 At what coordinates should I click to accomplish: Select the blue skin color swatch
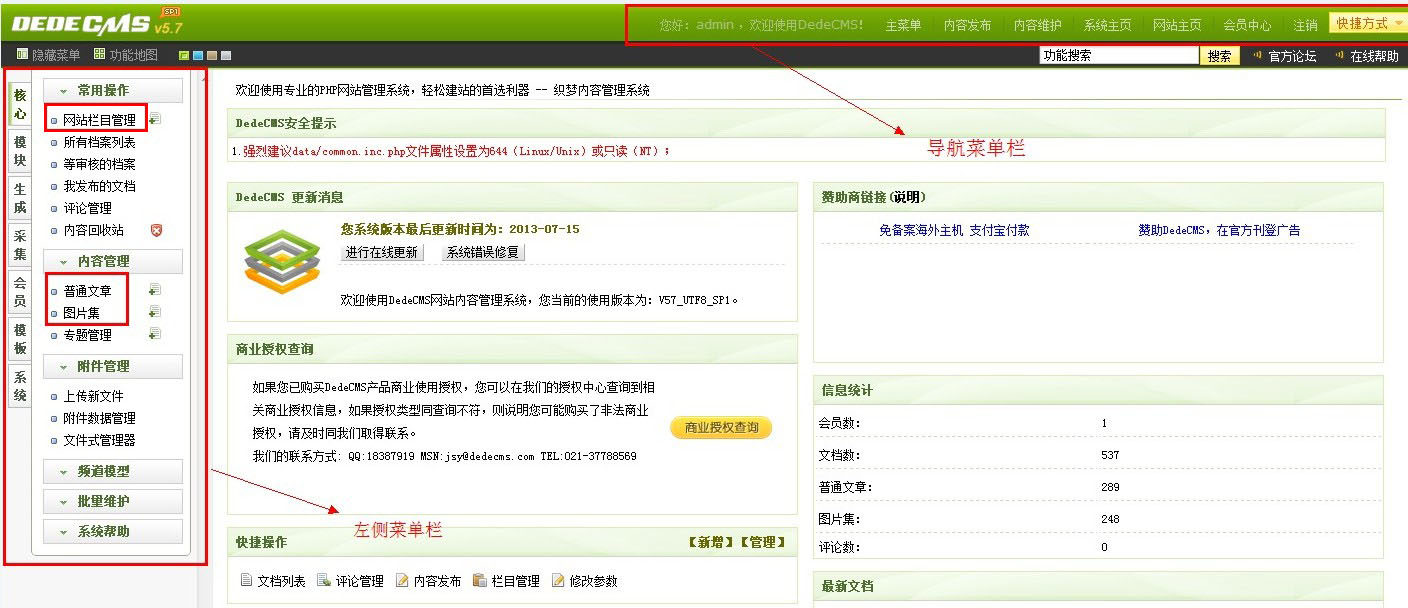[x=198, y=55]
